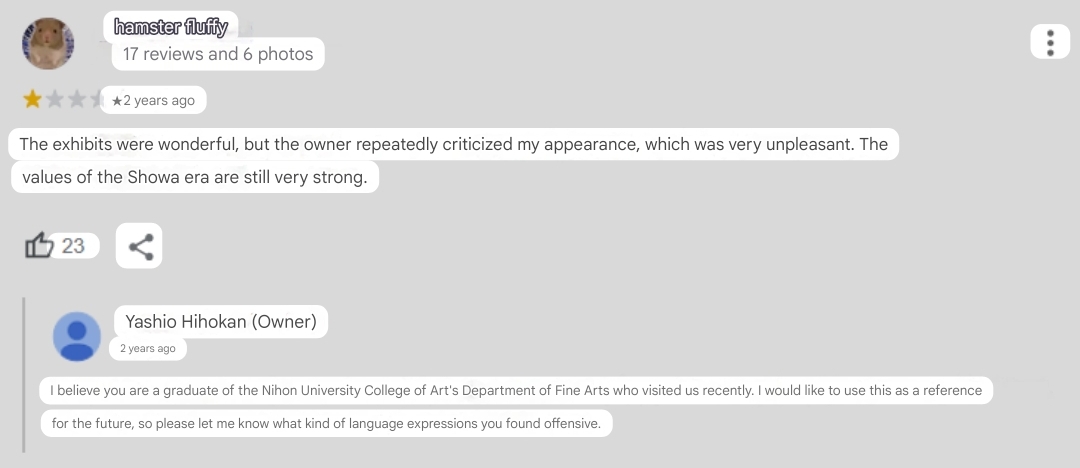Select the vertical reply thread bar
This screenshot has height=468, width=1080.
point(24,375)
